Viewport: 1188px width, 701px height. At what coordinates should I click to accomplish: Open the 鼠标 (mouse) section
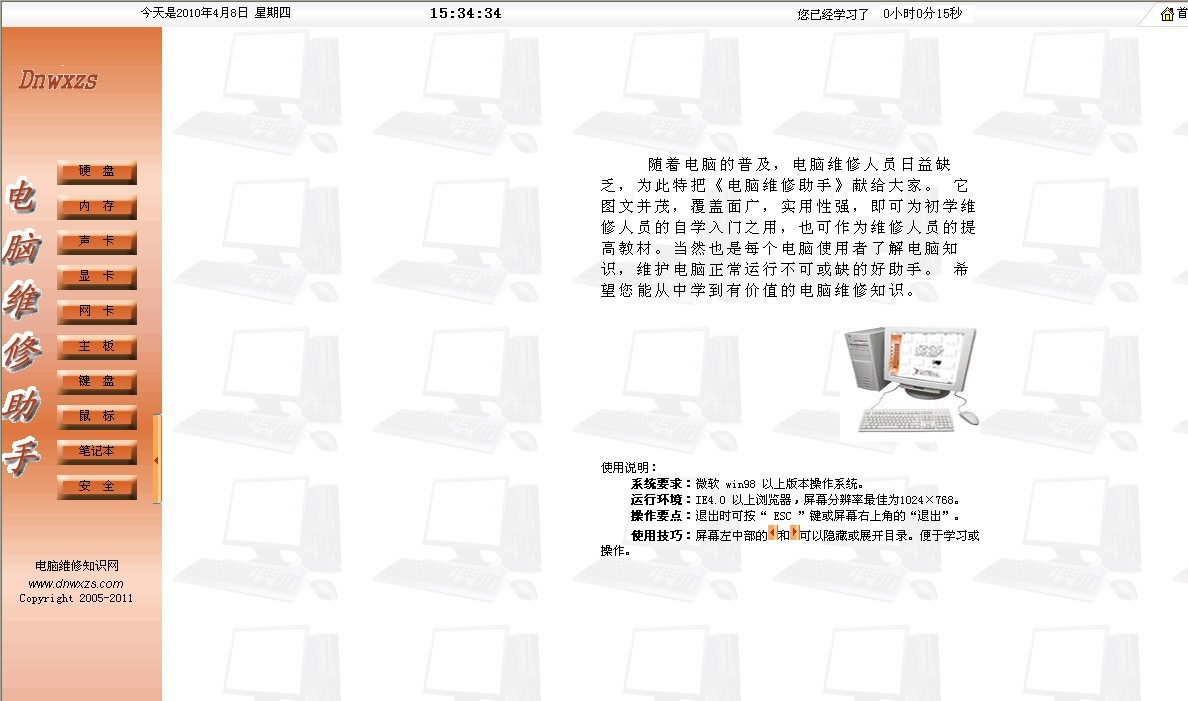(x=96, y=417)
